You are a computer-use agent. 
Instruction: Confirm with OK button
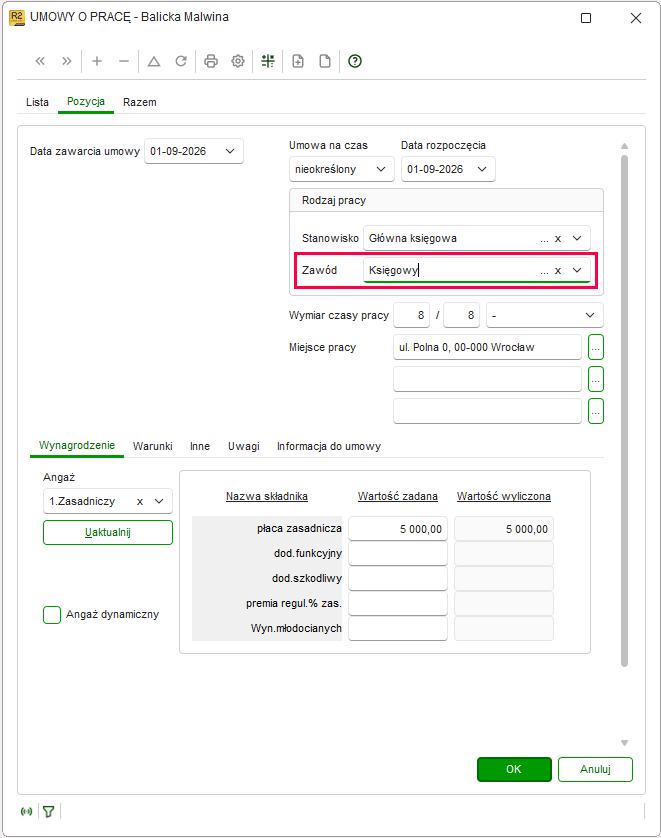pyautogui.click(x=514, y=770)
